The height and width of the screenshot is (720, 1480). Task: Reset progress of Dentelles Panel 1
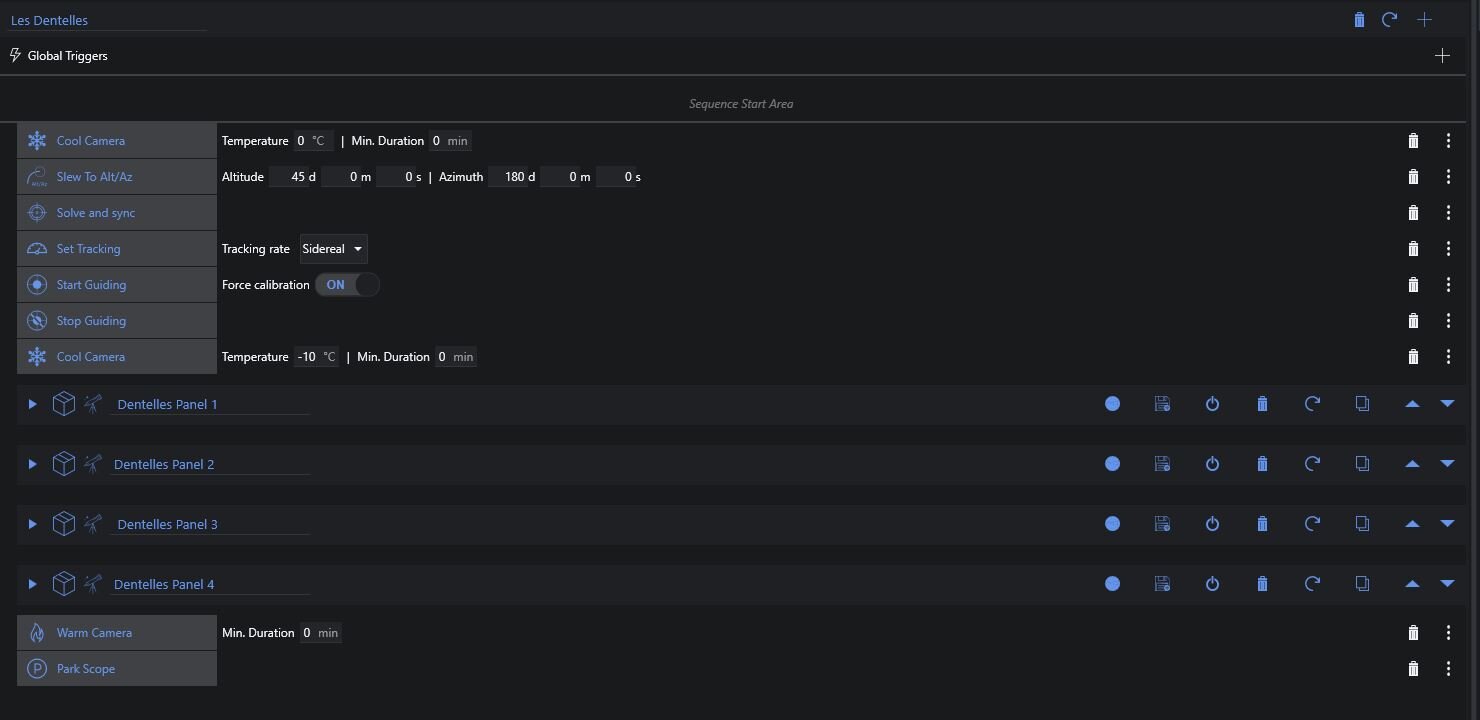[x=1312, y=404]
